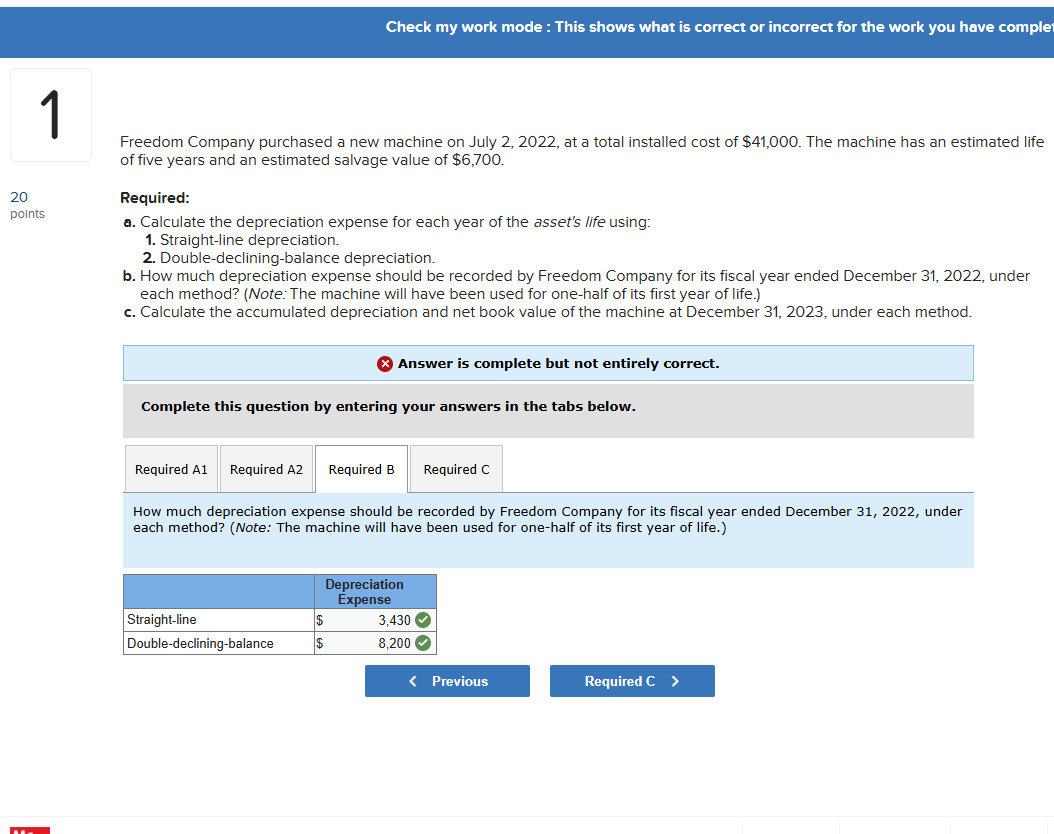Click the green checkmark beside Straight-line answer

pyautogui.click(x=421, y=620)
